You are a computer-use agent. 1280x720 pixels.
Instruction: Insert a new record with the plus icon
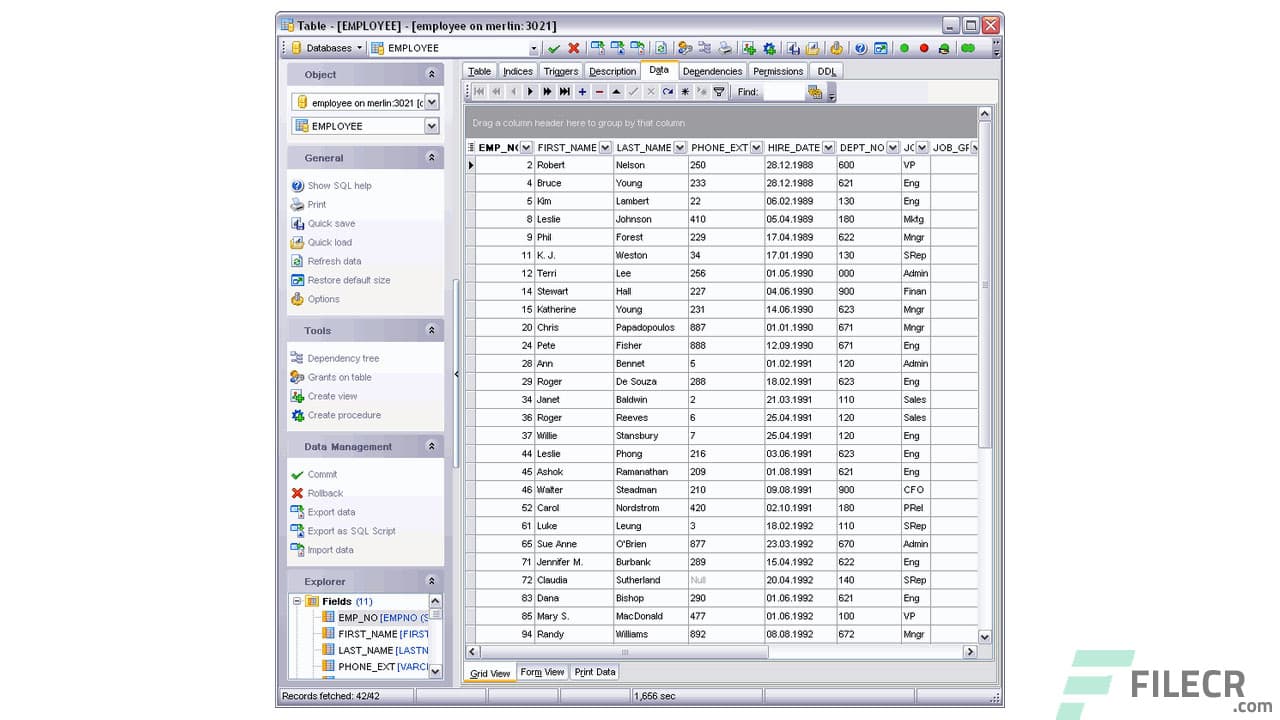coord(582,92)
